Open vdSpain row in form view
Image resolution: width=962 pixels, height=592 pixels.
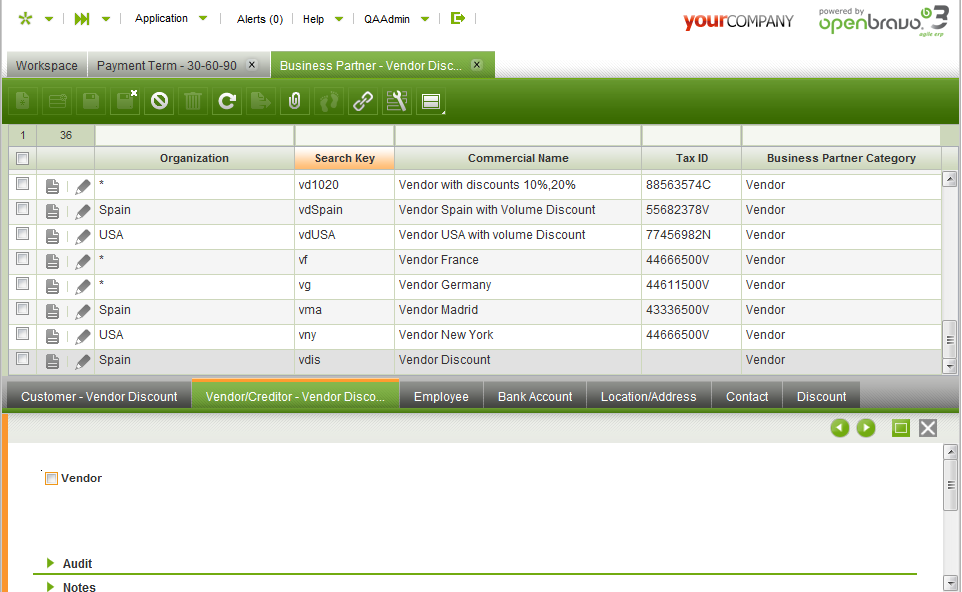pyautogui.click(x=53, y=211)
